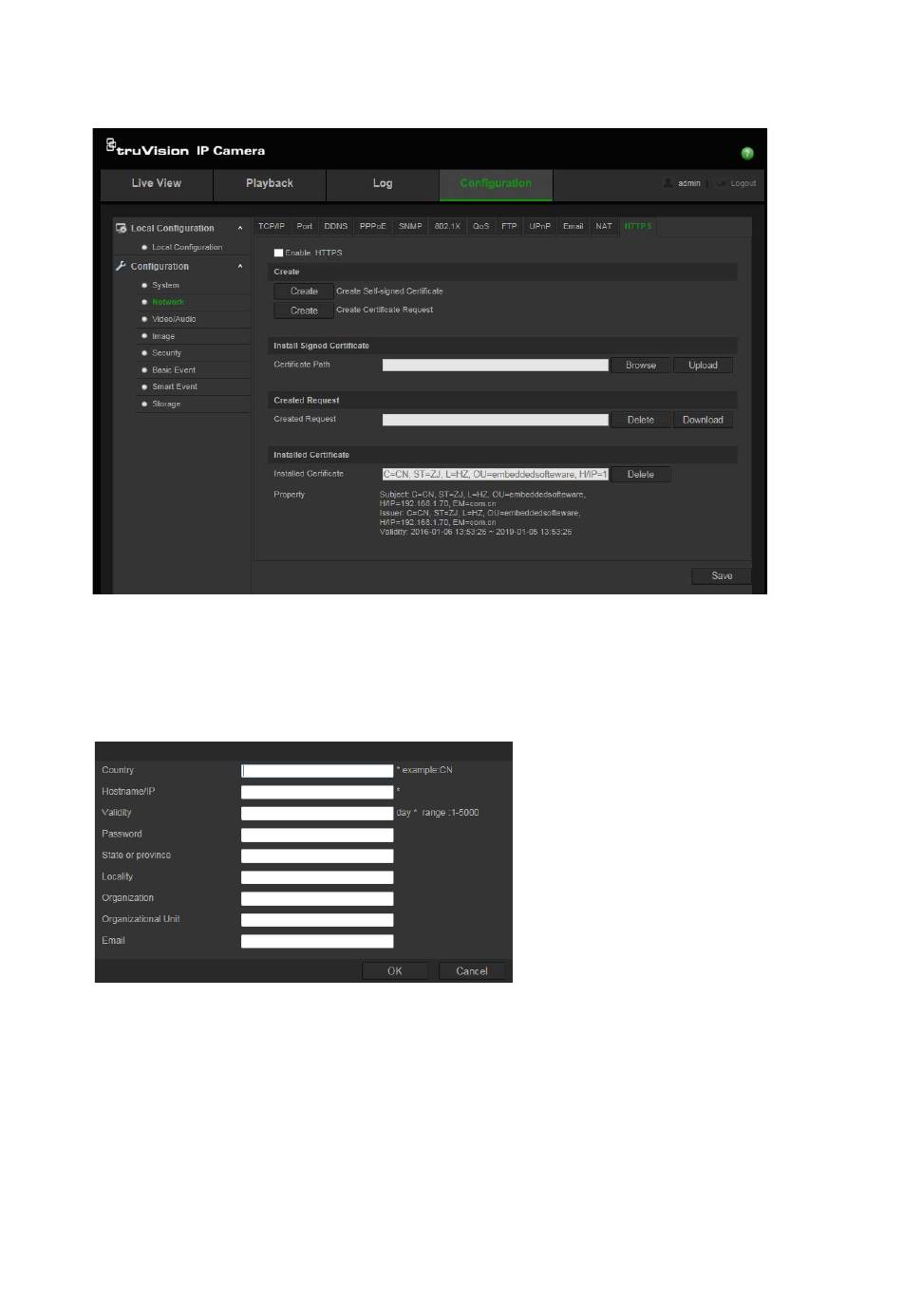Open Basic Event settings
This screenshot has height=1316, width=902.
pos(174,370)
